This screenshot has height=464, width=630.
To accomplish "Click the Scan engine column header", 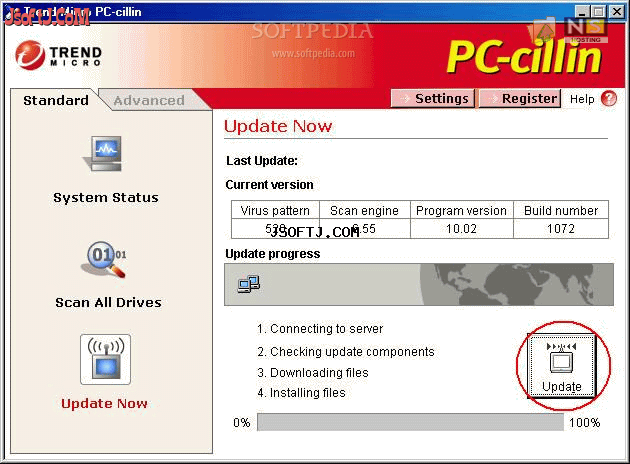I will coord(364,211).
